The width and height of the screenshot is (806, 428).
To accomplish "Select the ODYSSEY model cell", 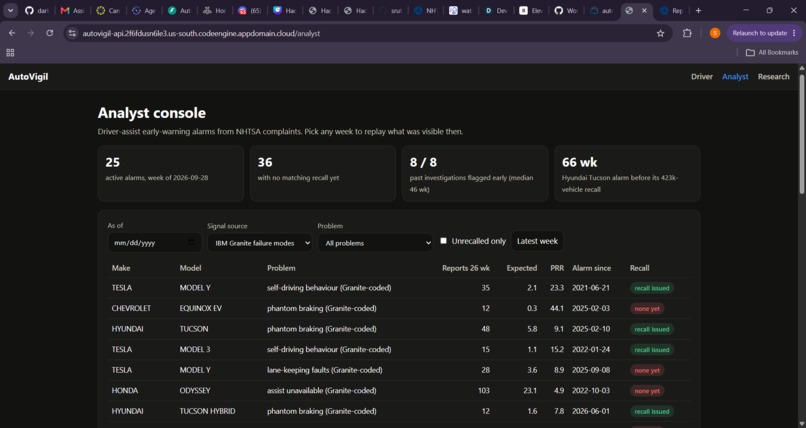I will click(195, 390).
